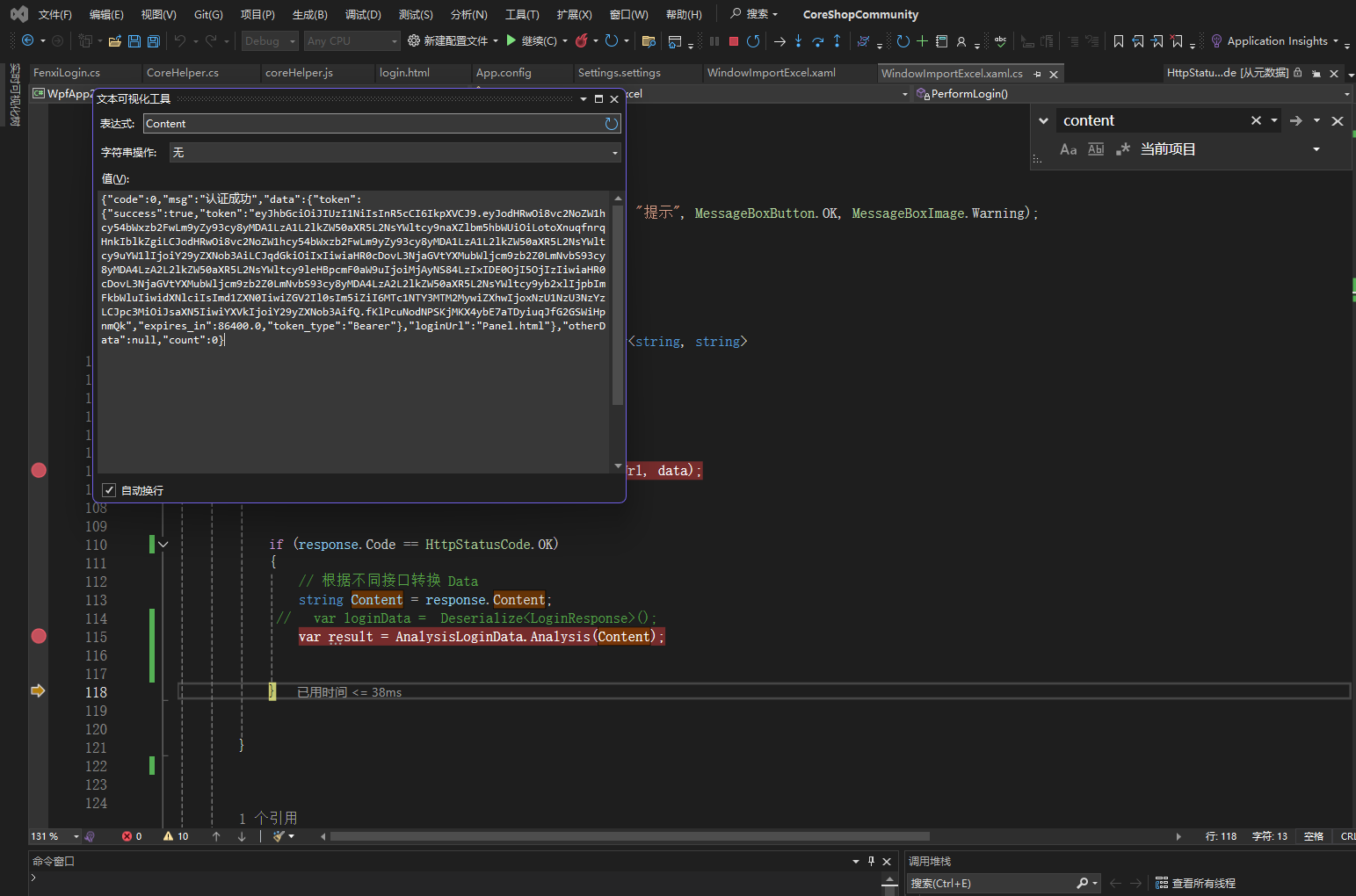
Task: Click the Continue (继续) green play button
Action: point(531,40)
